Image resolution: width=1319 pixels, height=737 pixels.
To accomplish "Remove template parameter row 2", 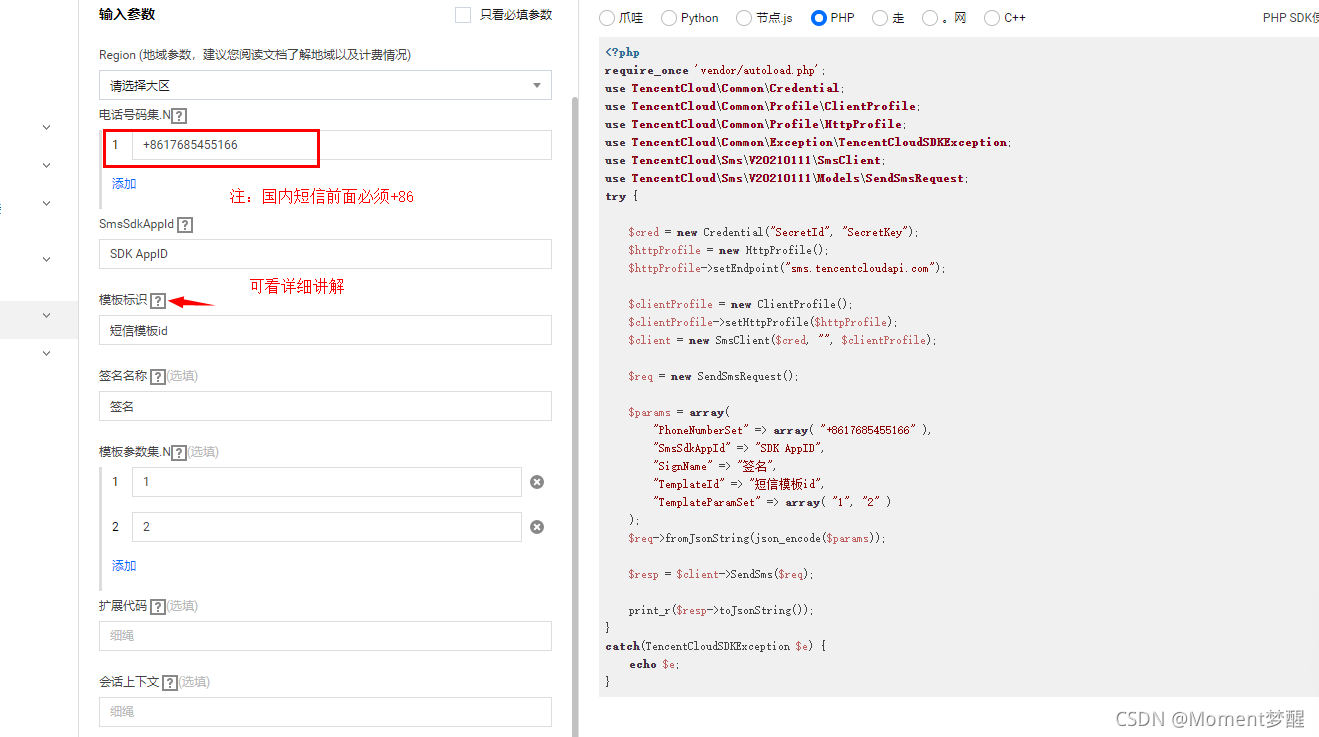I will click(537, 527).
